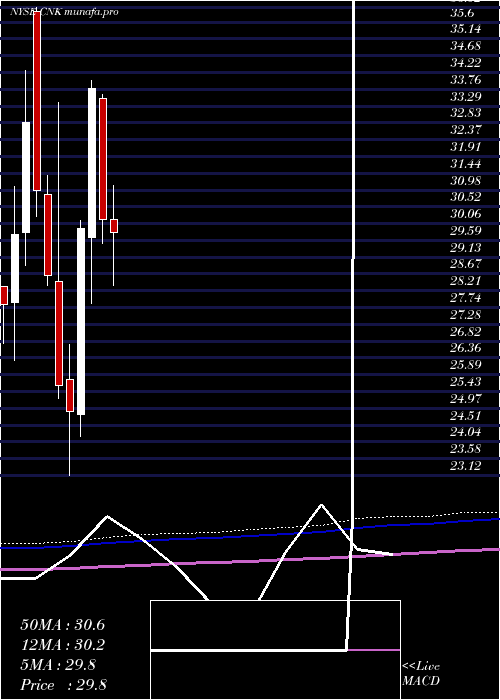
Task: Click the <<Live MACD label
Action: pyautogui.click(x=421, y=674)
